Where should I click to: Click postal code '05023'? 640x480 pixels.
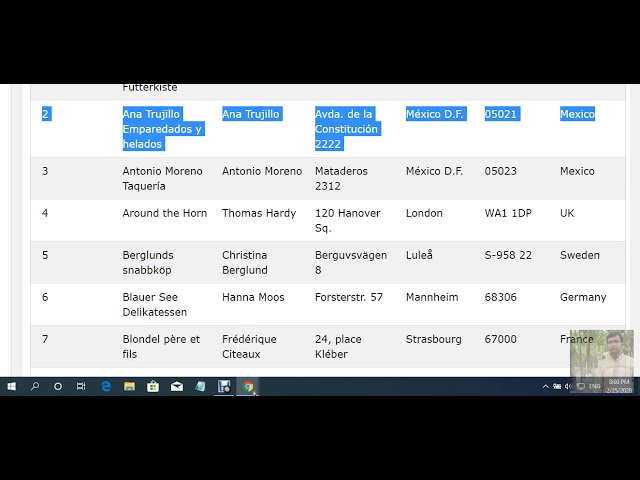pyautogui.click(x=500, y=171)
